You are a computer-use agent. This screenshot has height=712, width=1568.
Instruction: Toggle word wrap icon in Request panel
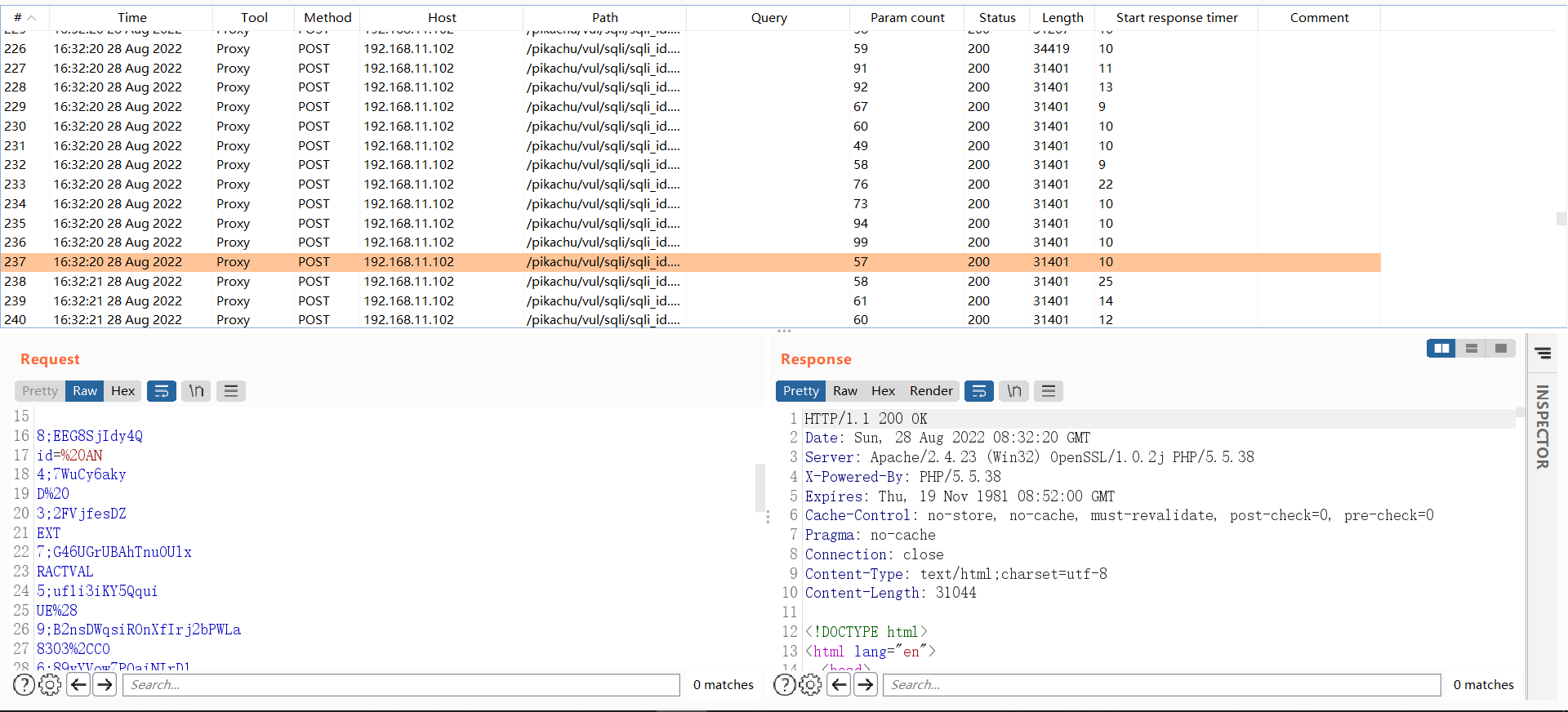162,391
